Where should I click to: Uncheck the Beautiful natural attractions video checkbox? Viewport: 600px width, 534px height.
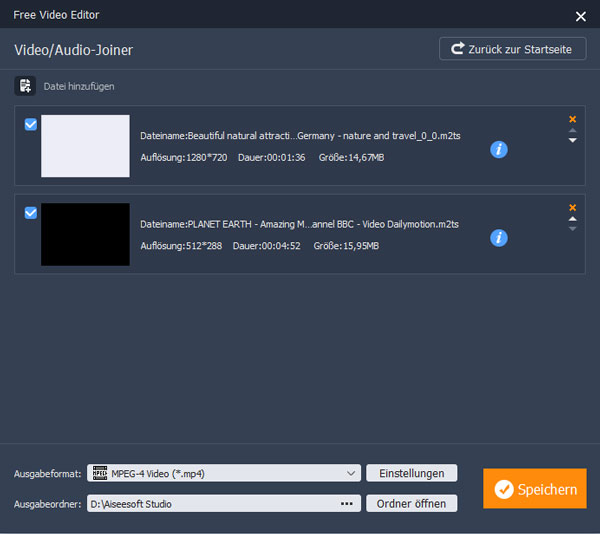coord(31,125)
